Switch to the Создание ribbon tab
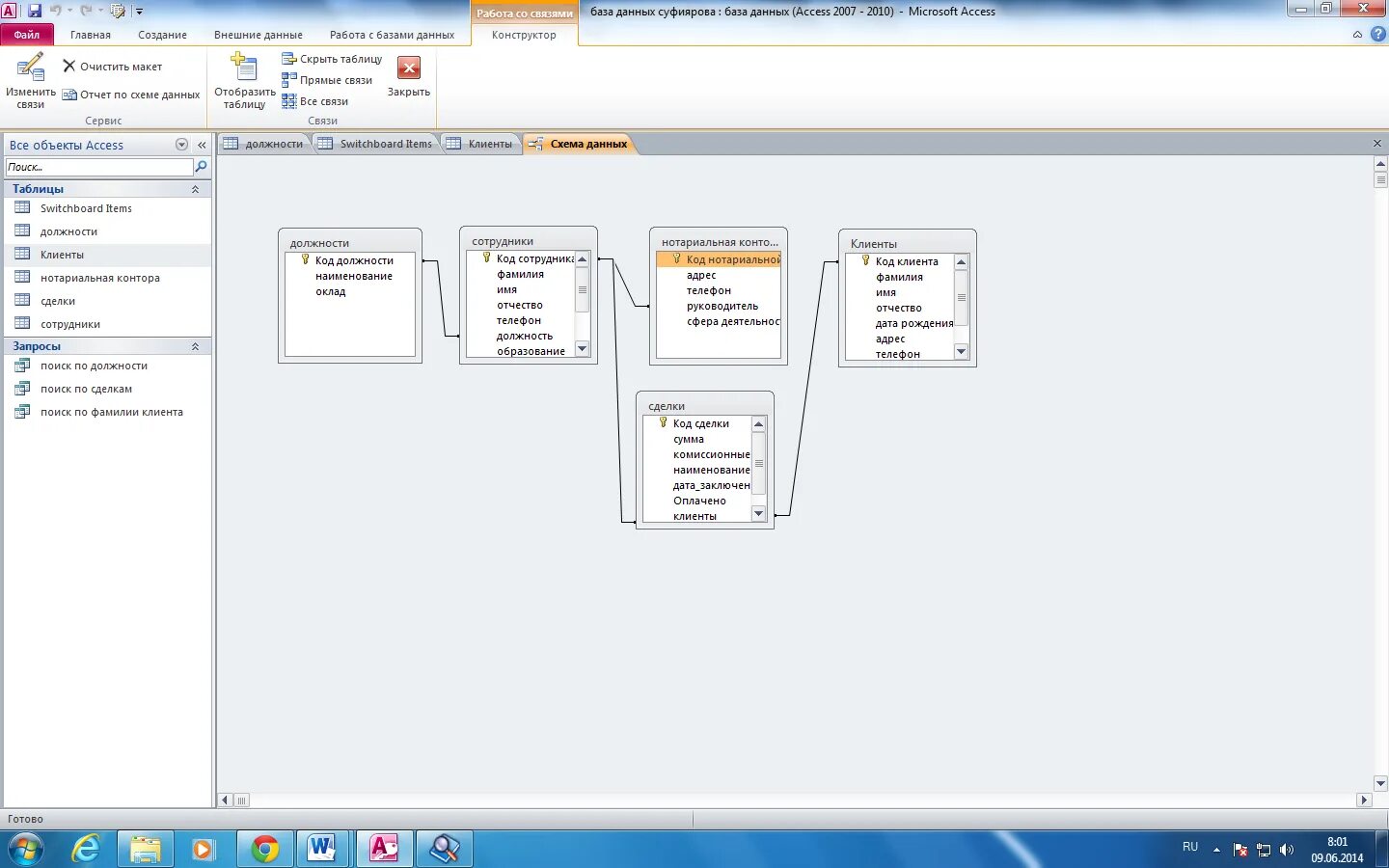The height and width of the screenshot is (868, 1389). [x=162, y=35]
